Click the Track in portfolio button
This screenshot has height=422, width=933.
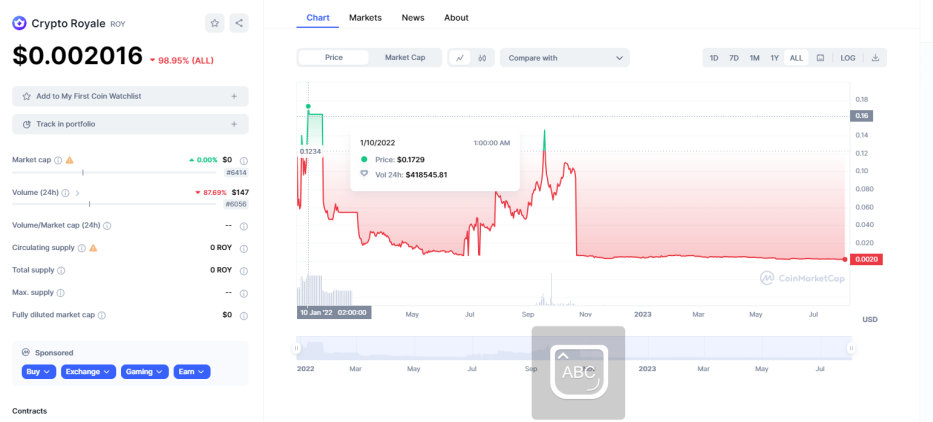click(130, 124)
